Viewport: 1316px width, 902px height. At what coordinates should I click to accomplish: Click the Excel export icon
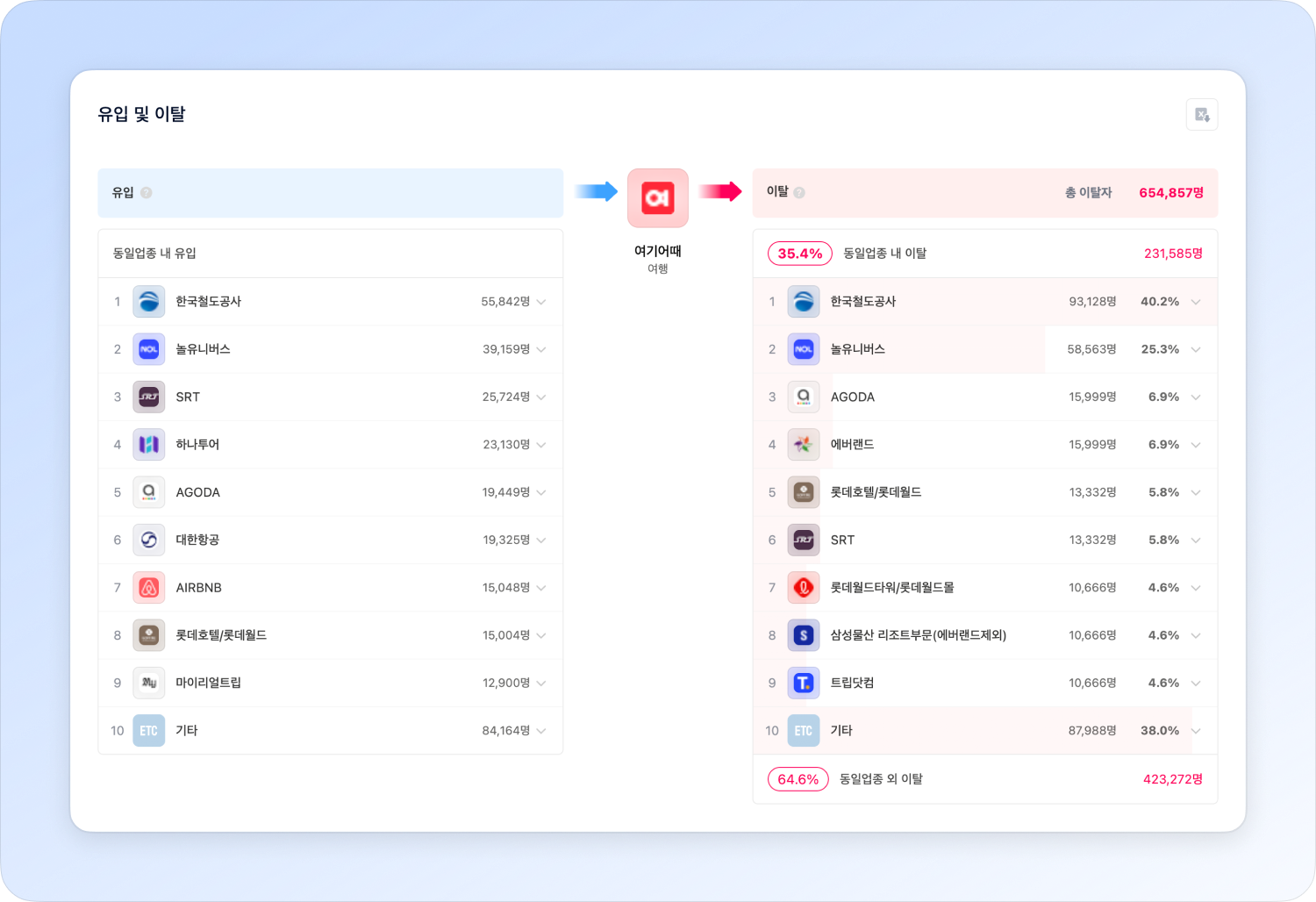[x=1201, y=115]
